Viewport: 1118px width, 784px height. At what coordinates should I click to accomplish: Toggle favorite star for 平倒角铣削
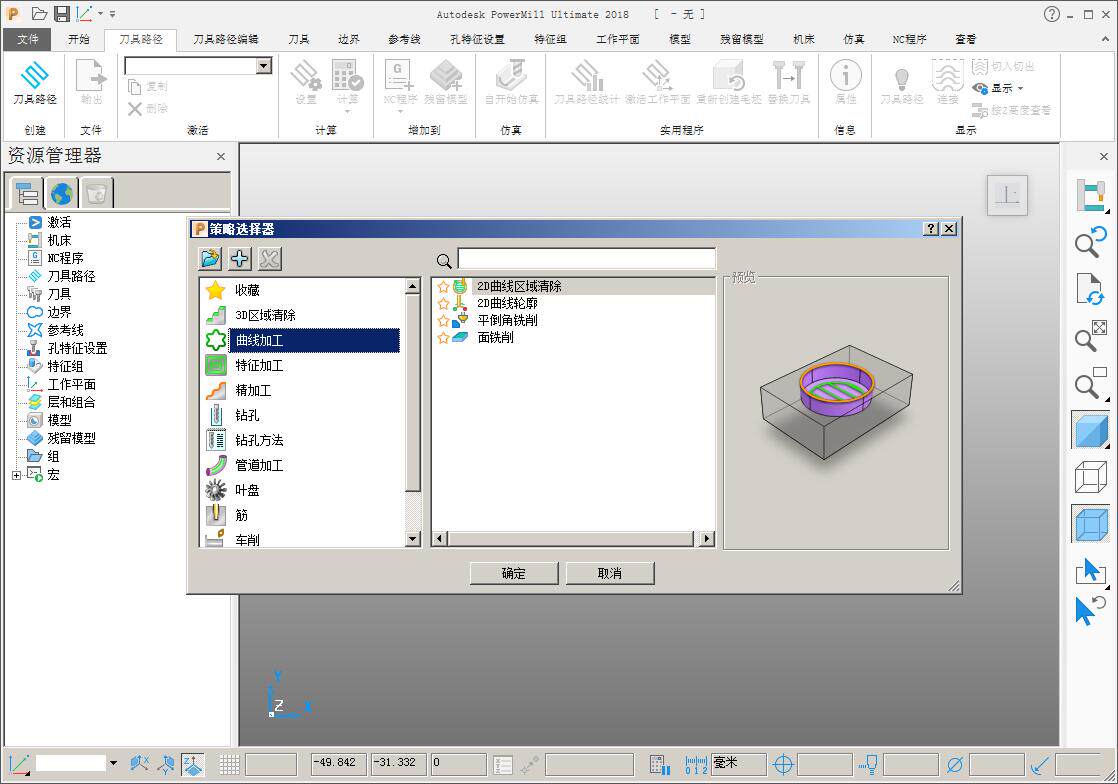tap(443, 320)
